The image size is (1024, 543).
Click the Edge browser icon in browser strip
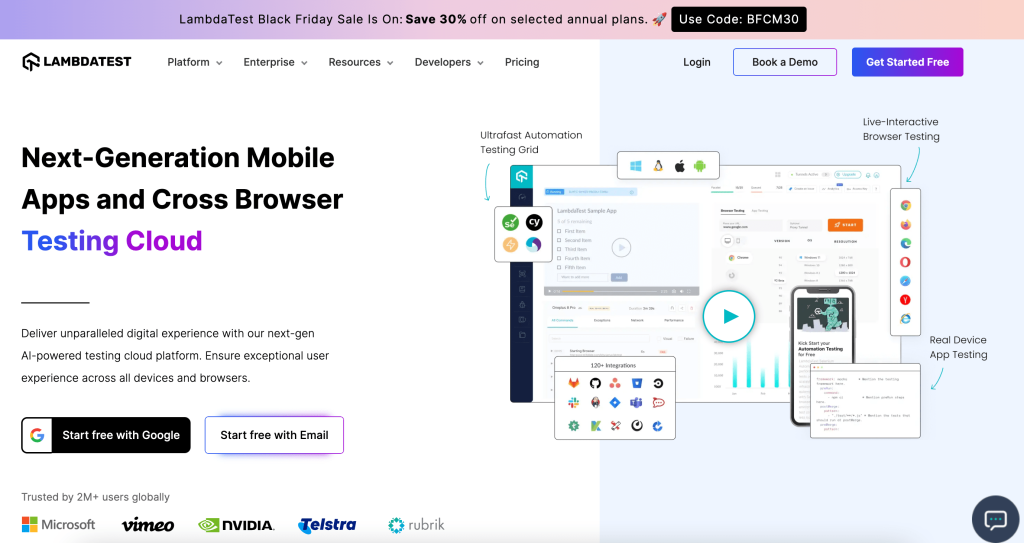tap(906, 243)
